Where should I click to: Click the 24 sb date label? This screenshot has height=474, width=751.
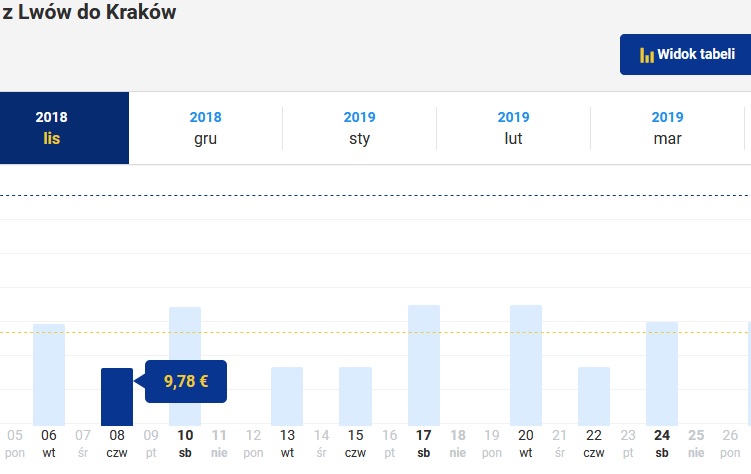(x=662, y=443)
